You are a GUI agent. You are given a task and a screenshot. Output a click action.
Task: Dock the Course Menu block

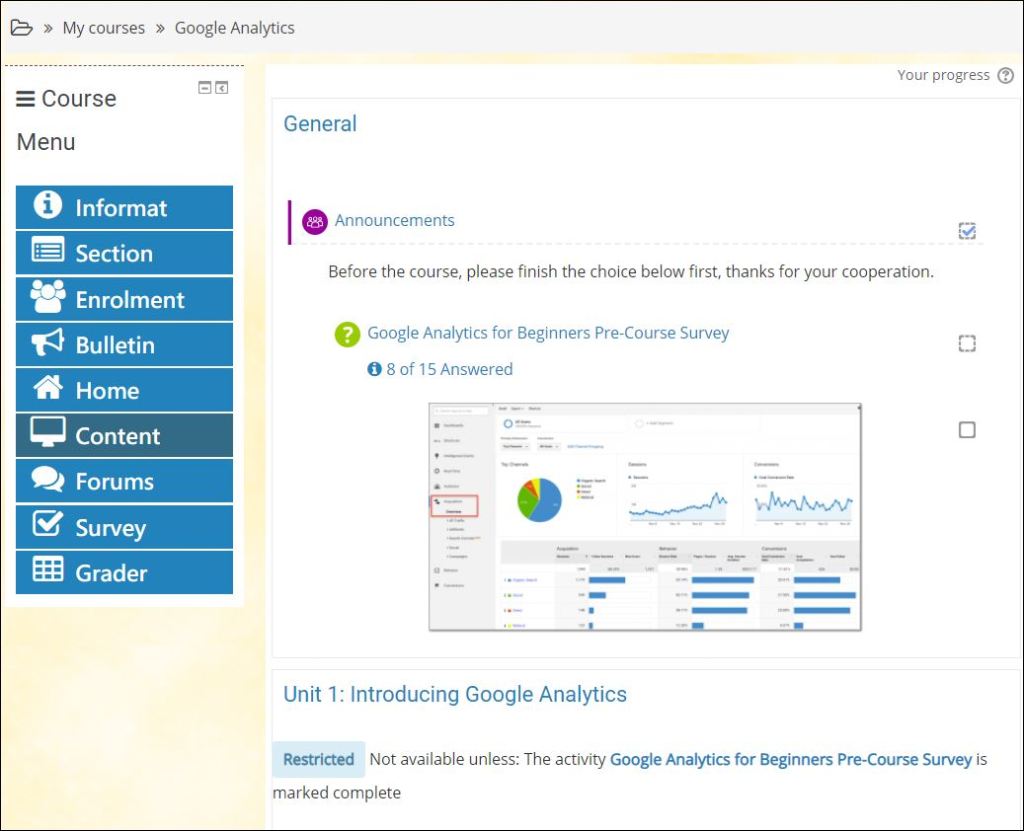(x=221, y=88)
